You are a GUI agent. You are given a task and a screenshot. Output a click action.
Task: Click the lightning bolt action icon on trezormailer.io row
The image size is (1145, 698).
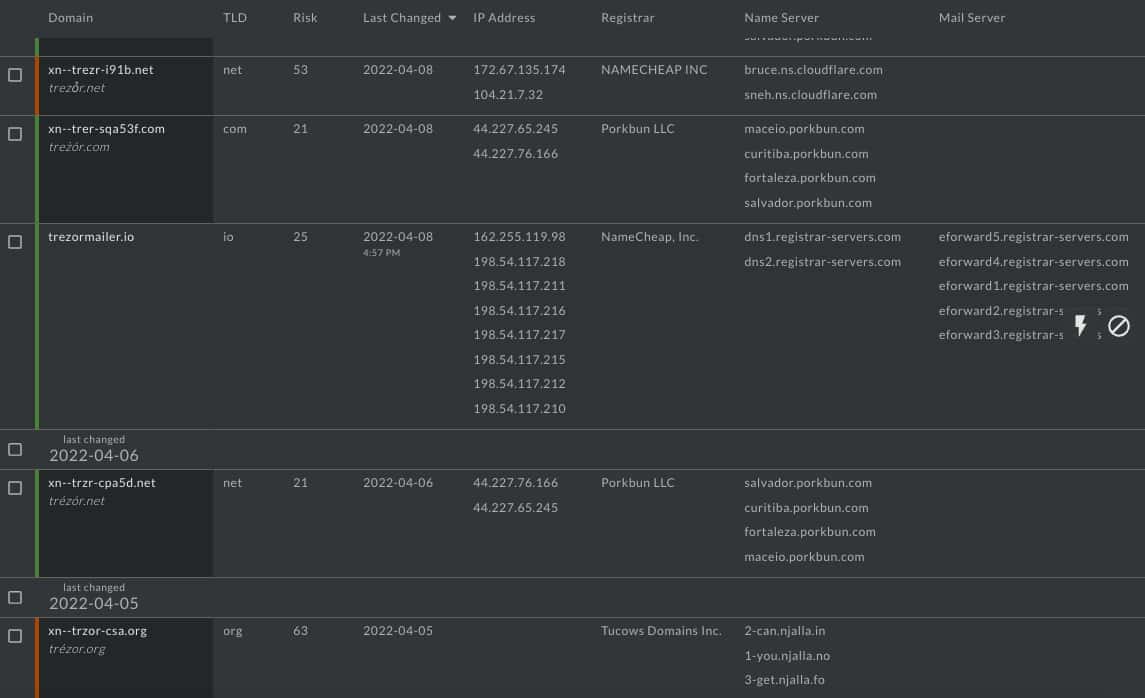(x=1081, y=326)
